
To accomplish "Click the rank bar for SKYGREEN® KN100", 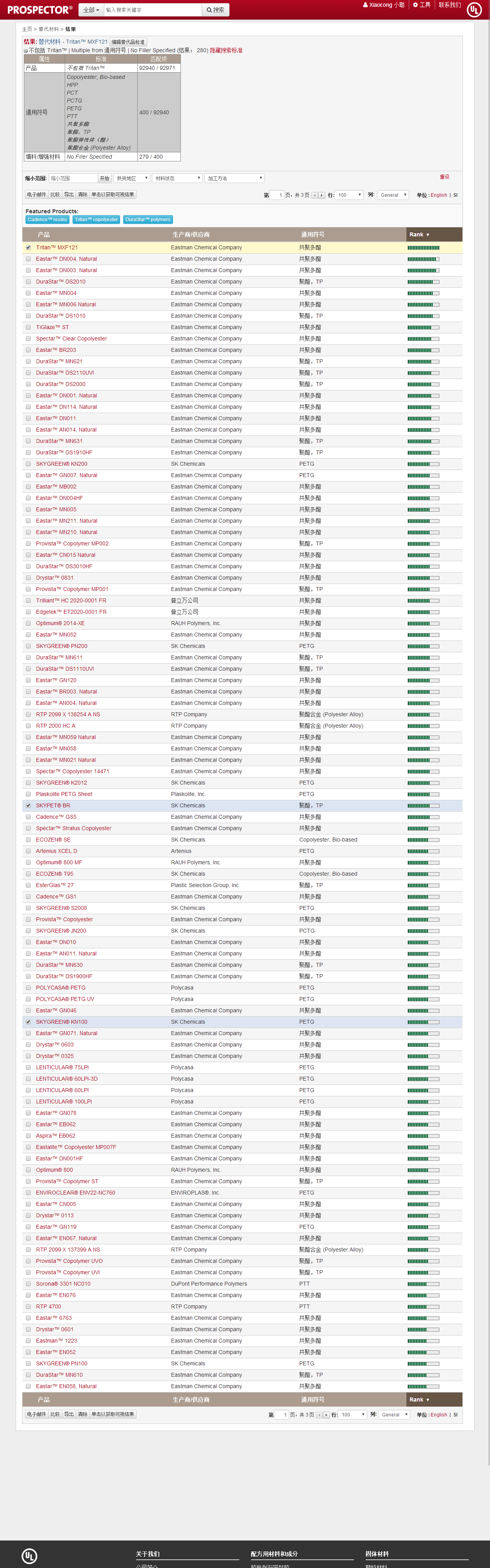I will tap(423, 1022).
